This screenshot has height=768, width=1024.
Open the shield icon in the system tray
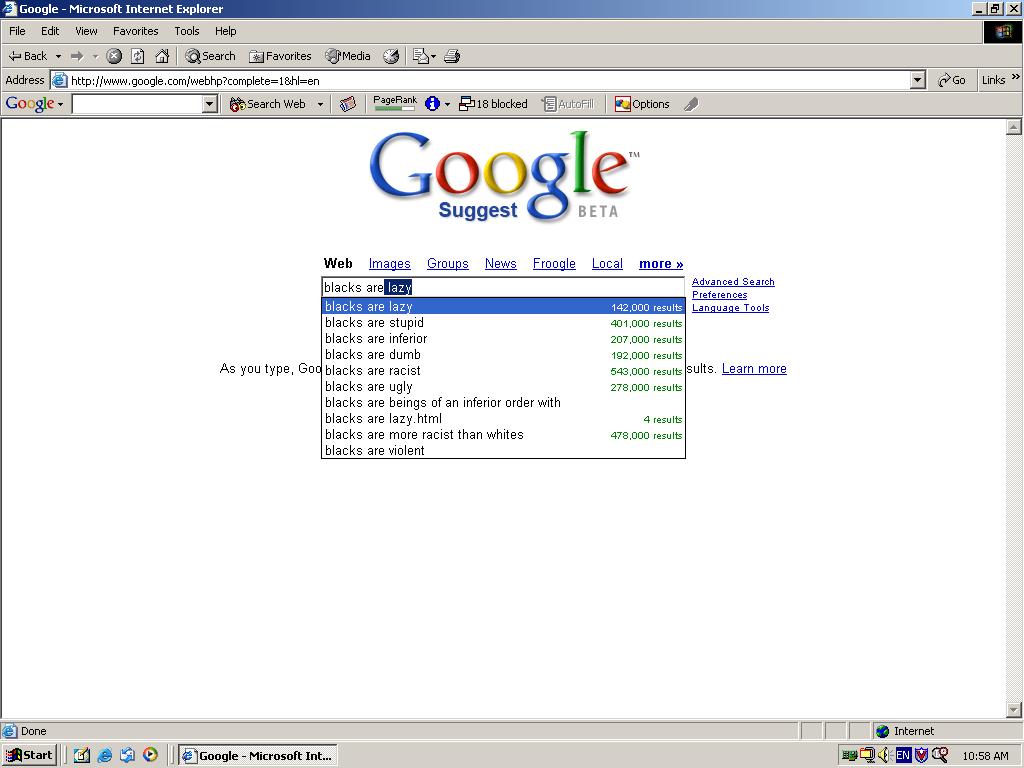(921, 756)
